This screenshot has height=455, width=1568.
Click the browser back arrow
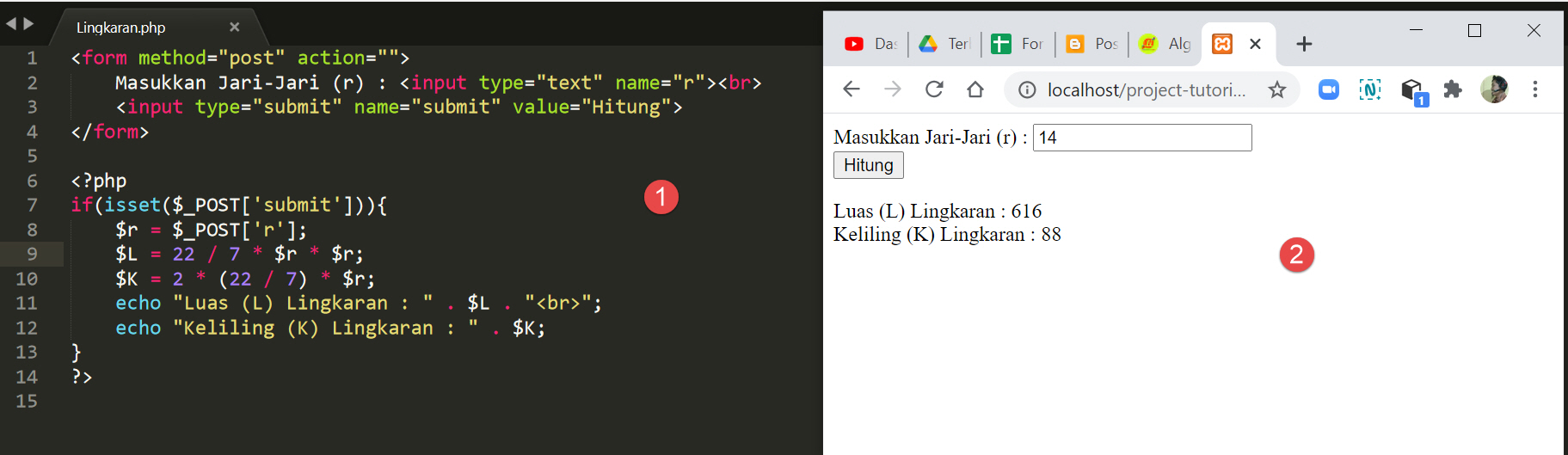(x=852, y=89)
